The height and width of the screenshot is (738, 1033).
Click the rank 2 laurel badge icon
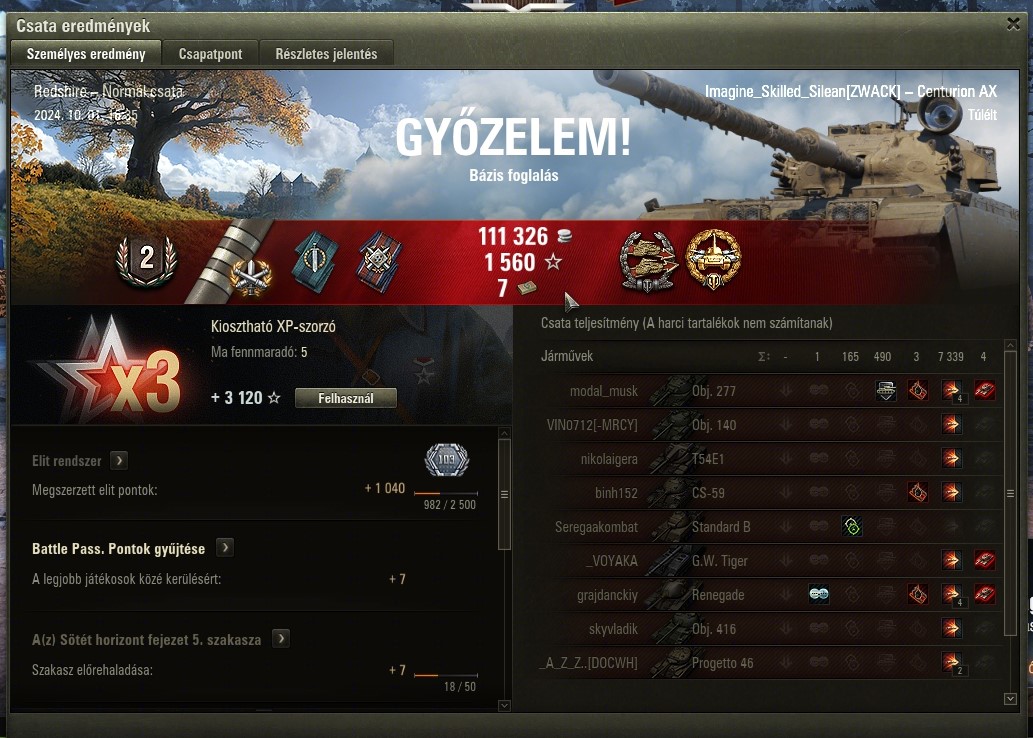[146, 260]
